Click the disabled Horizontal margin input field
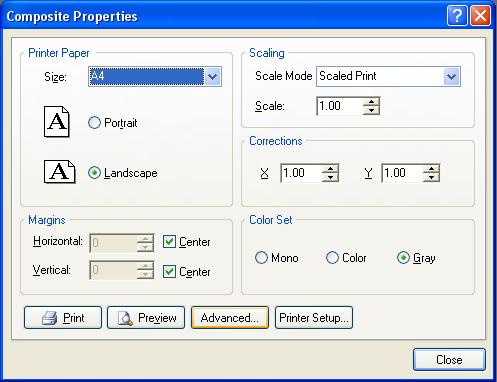 (x=113, y=243)
